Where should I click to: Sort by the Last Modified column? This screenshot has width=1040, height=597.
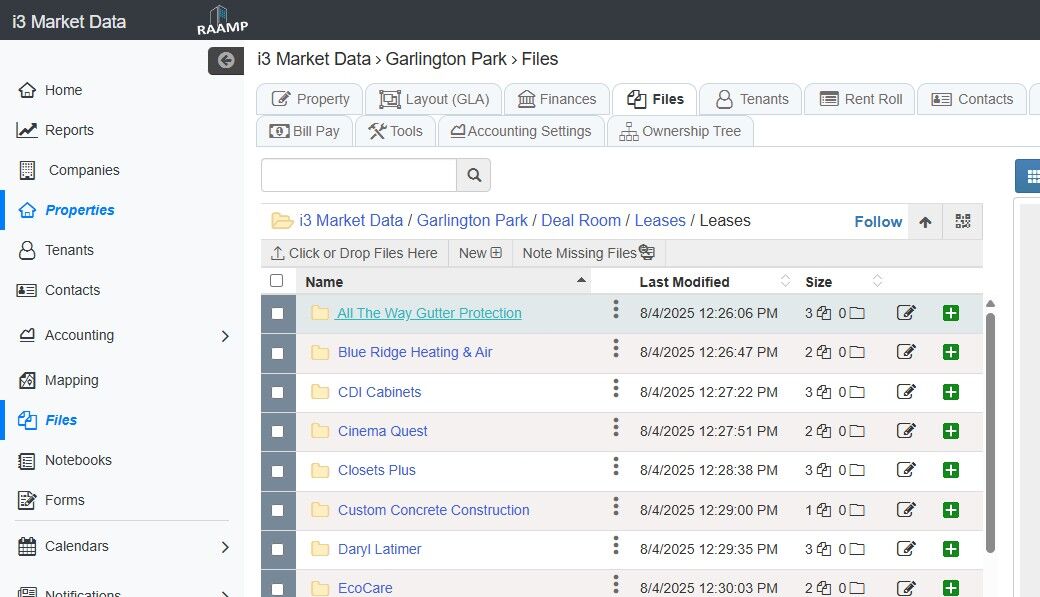pyautogui.click(x=714, y=281)
